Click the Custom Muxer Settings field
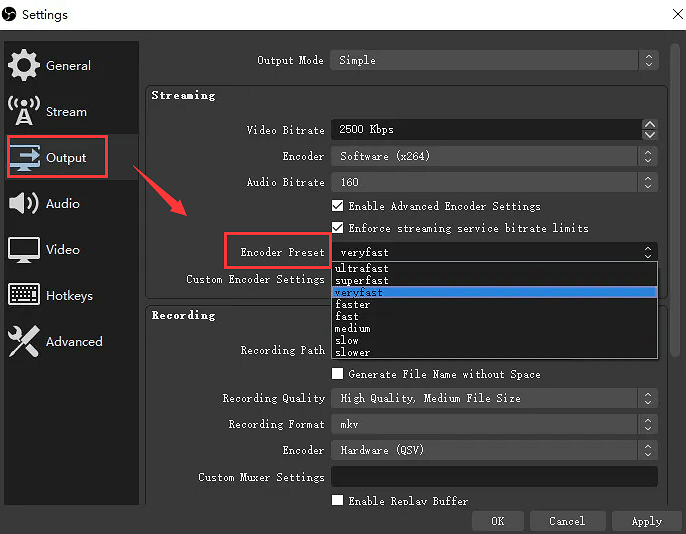This screenshot has width=686, height=534. pos(494,477)
